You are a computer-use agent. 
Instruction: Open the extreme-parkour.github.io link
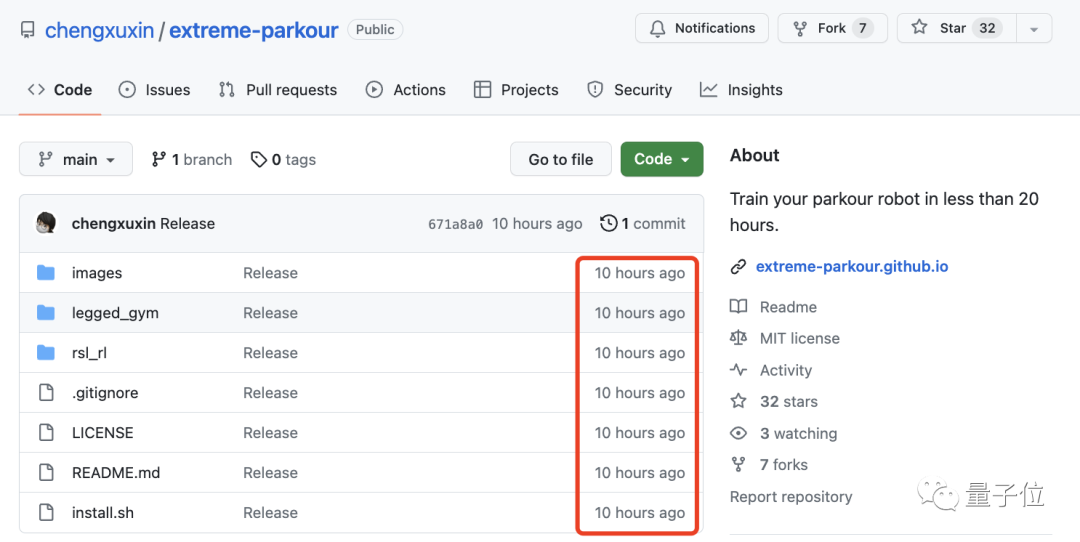point(851,267)
